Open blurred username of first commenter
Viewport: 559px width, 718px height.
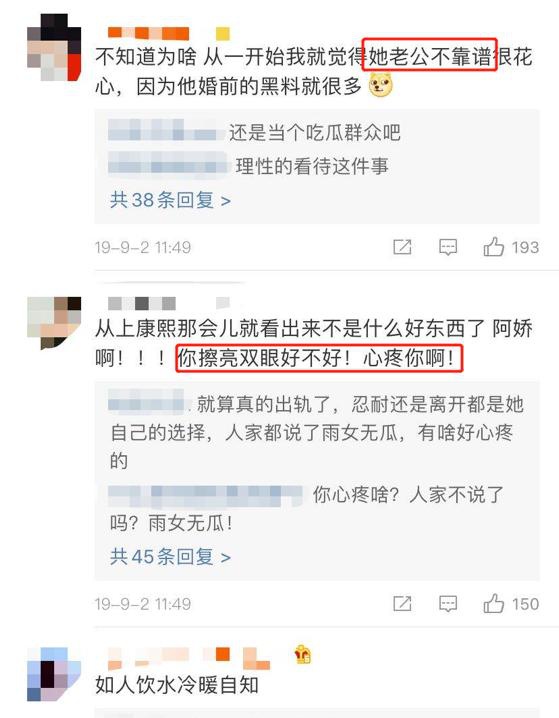(148, 33)
